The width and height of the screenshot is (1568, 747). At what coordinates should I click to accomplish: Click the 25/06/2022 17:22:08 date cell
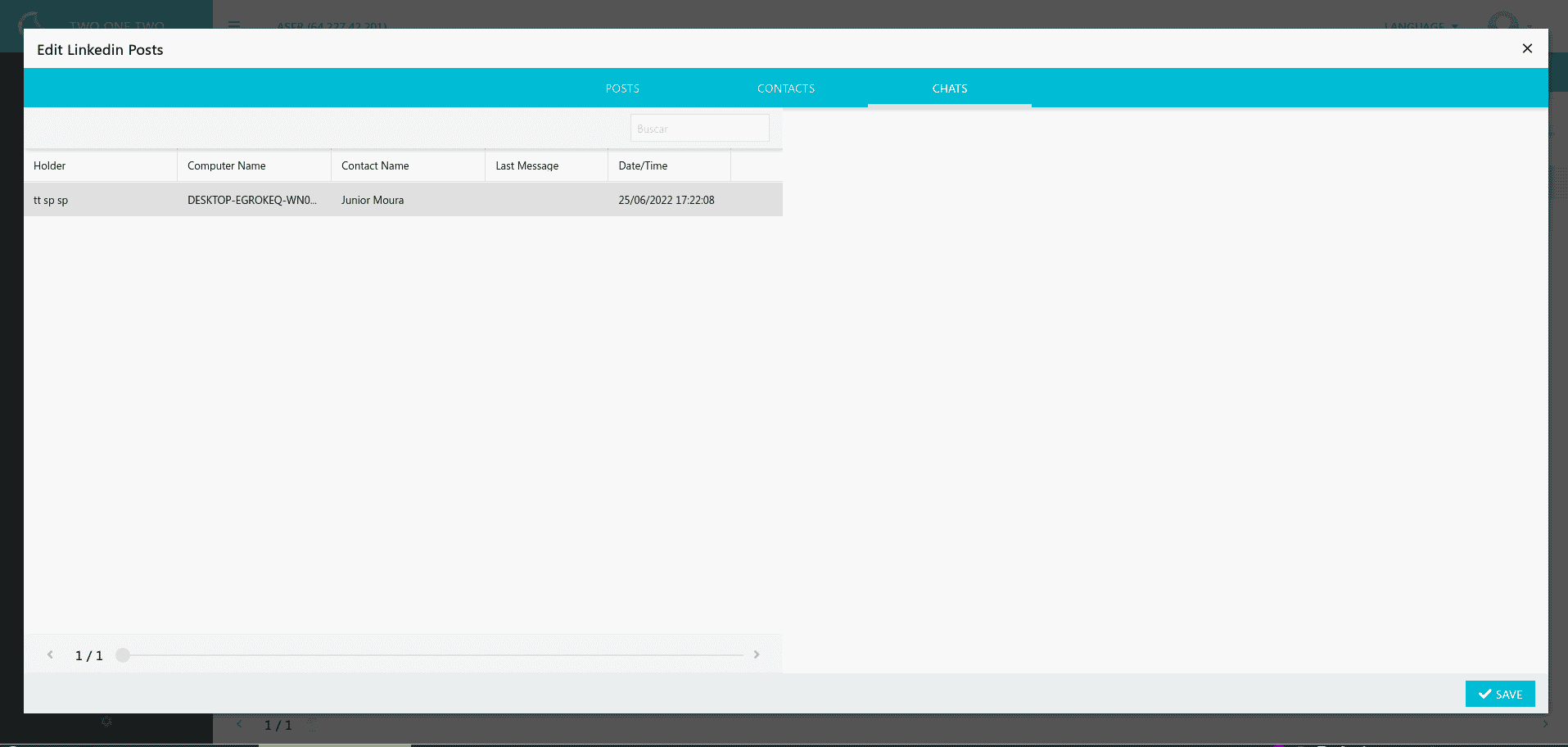[670, 200]
